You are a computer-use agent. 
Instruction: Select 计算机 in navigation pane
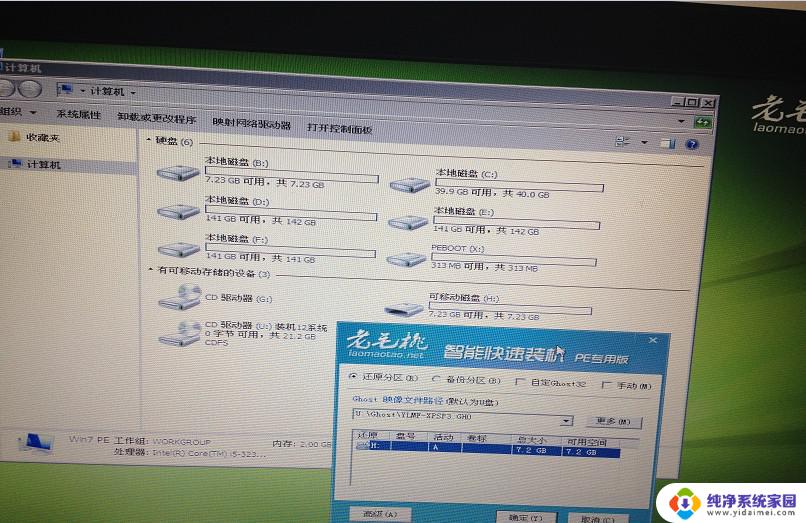coord(44,164)
